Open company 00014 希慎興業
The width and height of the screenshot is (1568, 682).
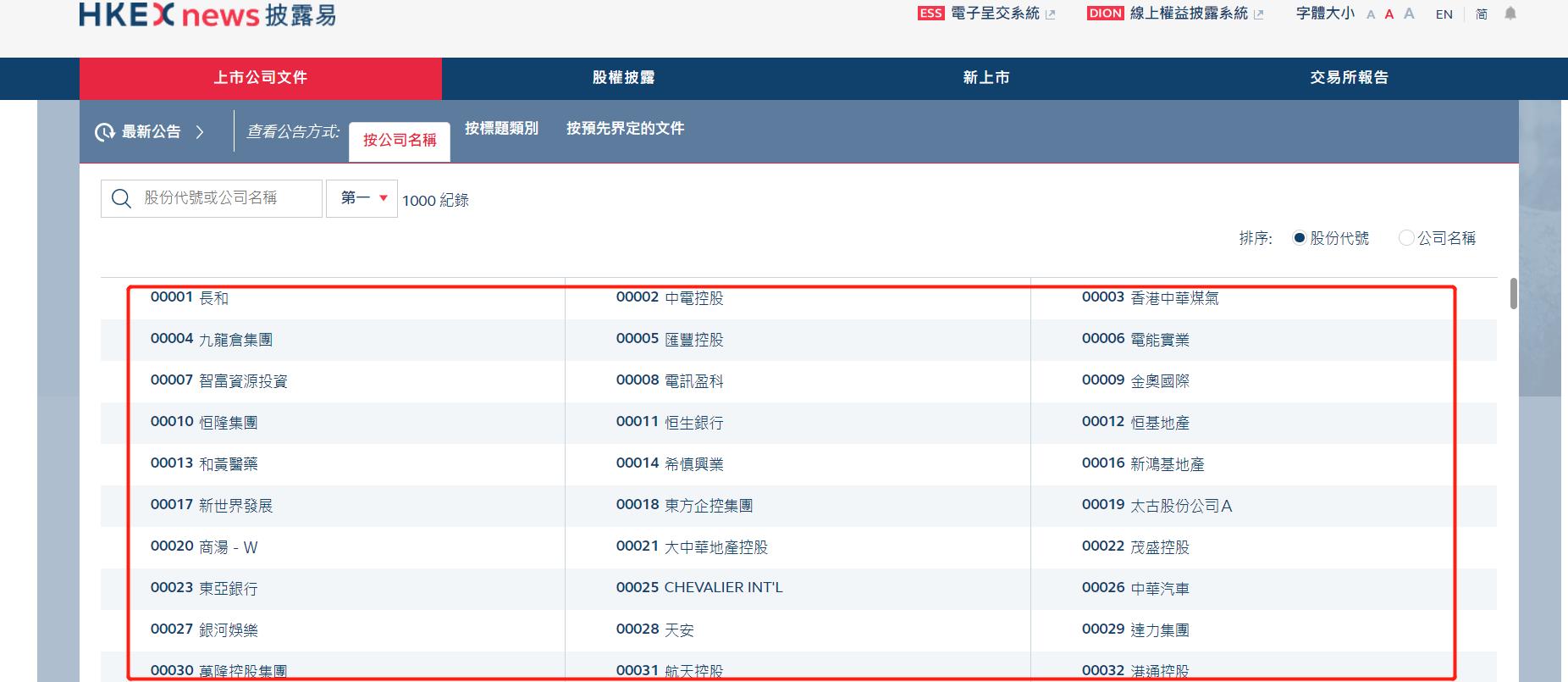click(x=670, y=464)
